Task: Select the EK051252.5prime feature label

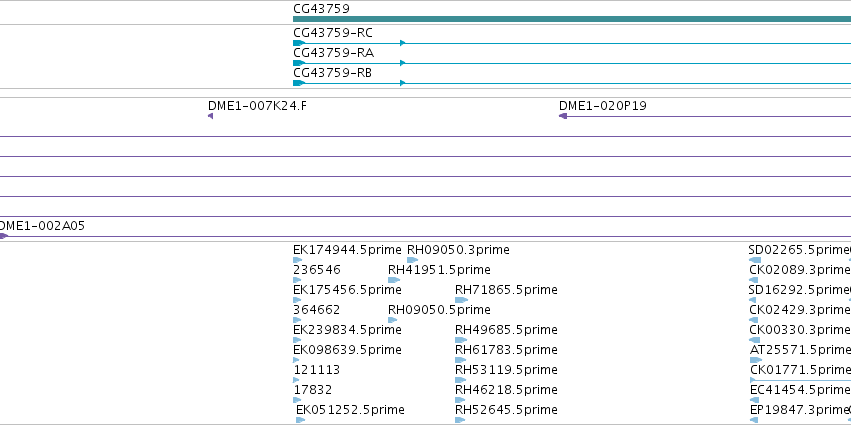Action: coord(350,410)
